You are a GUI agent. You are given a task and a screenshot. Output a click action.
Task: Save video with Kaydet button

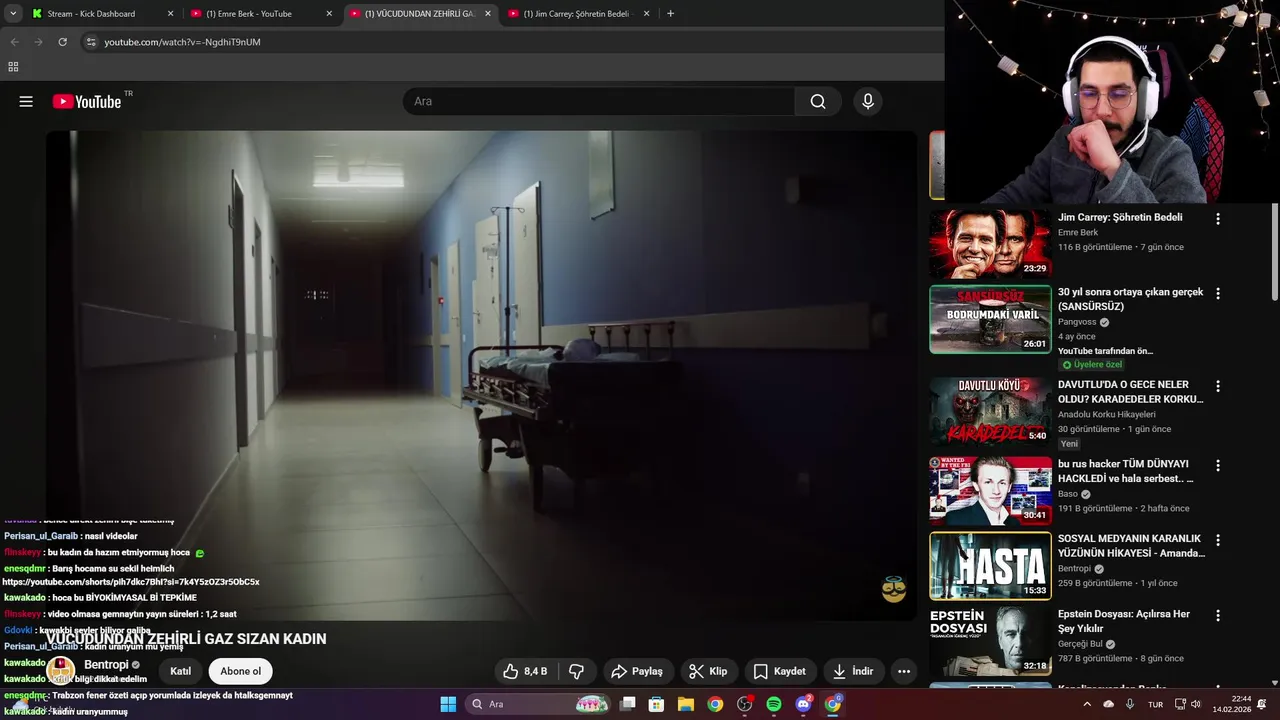pyautogui.click(x=779, y=671)
